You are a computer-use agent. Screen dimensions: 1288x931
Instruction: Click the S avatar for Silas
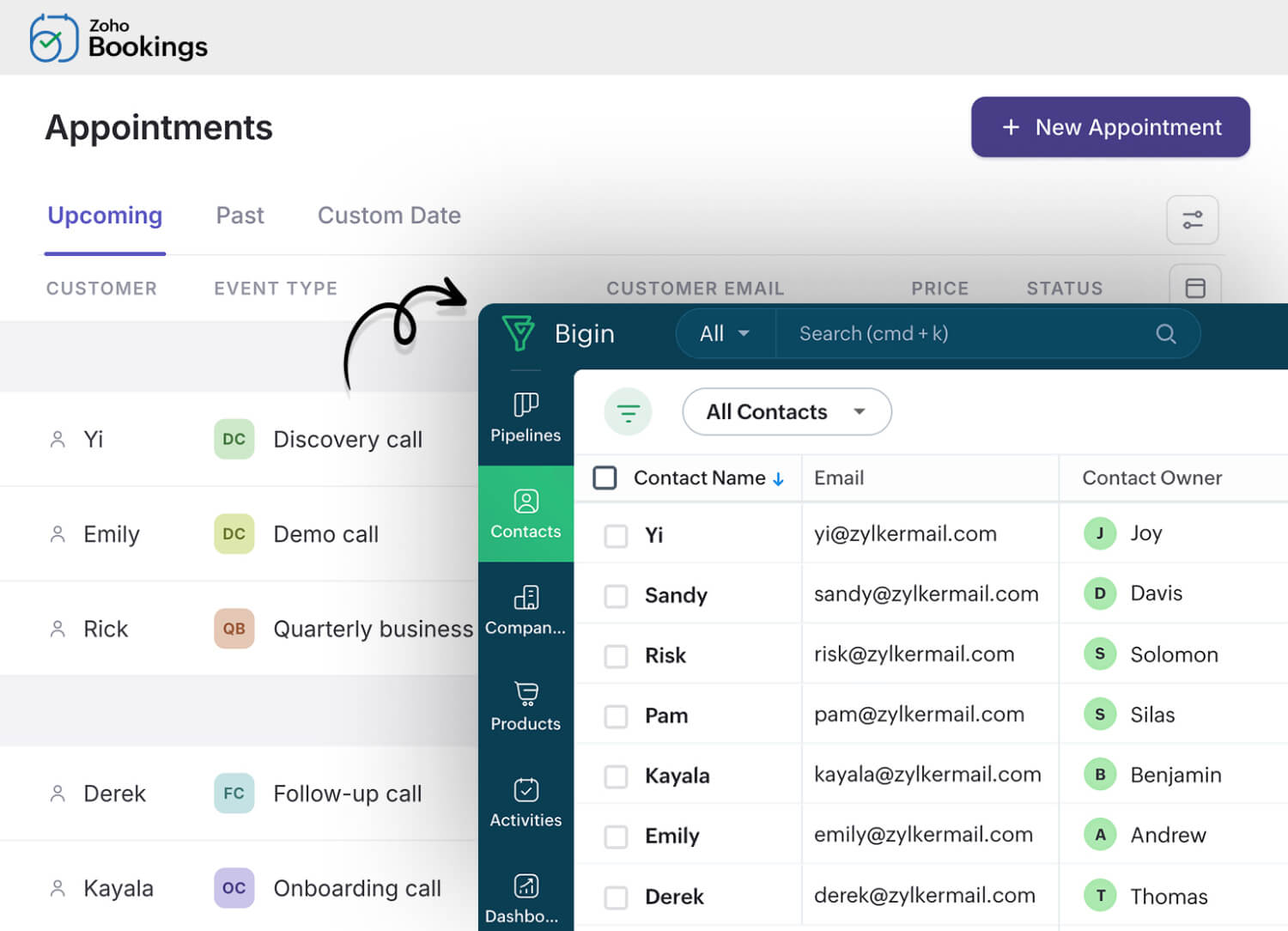tap(1100, 714)
